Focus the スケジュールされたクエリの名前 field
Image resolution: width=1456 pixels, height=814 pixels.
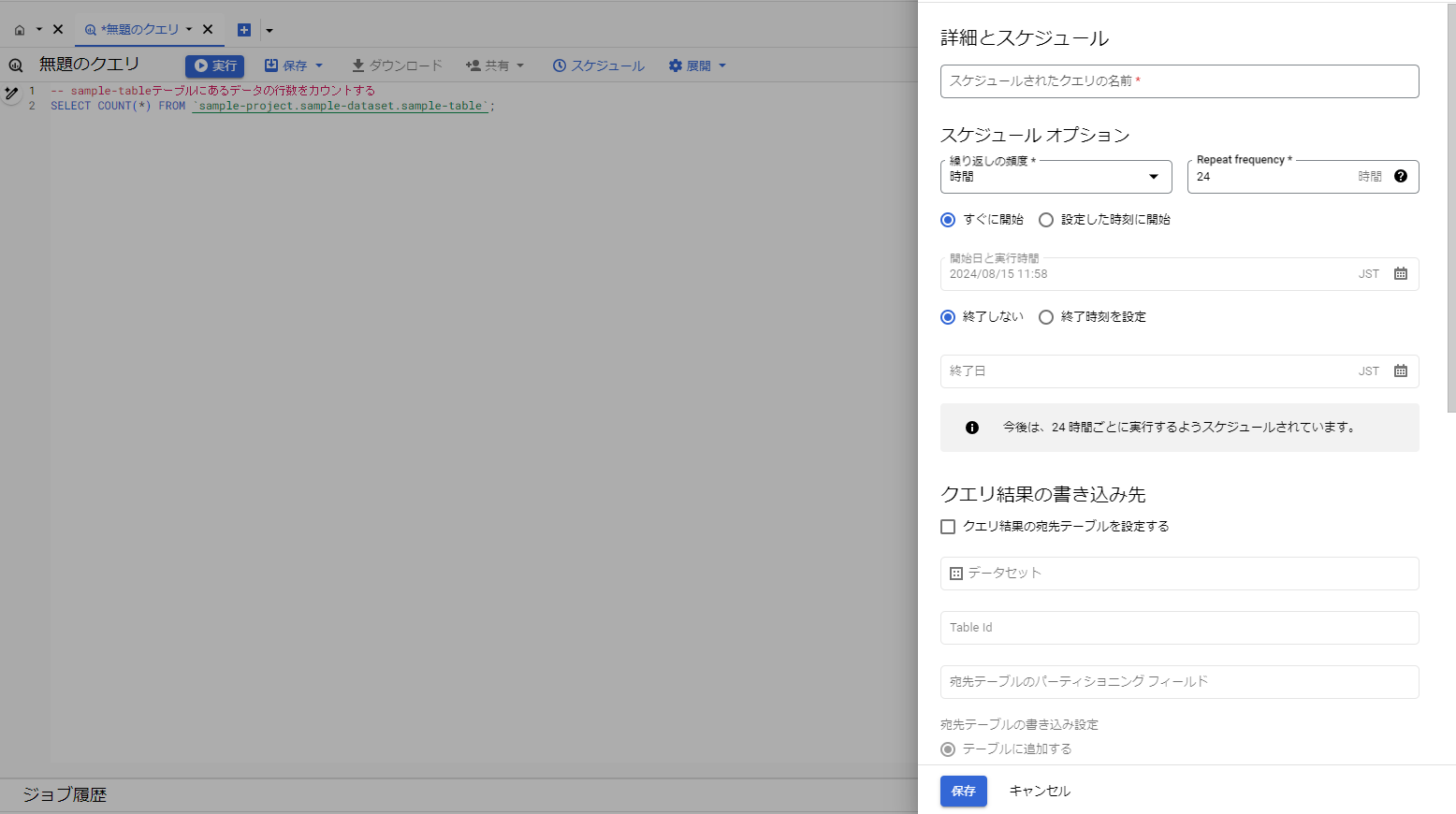point(1179,81)
